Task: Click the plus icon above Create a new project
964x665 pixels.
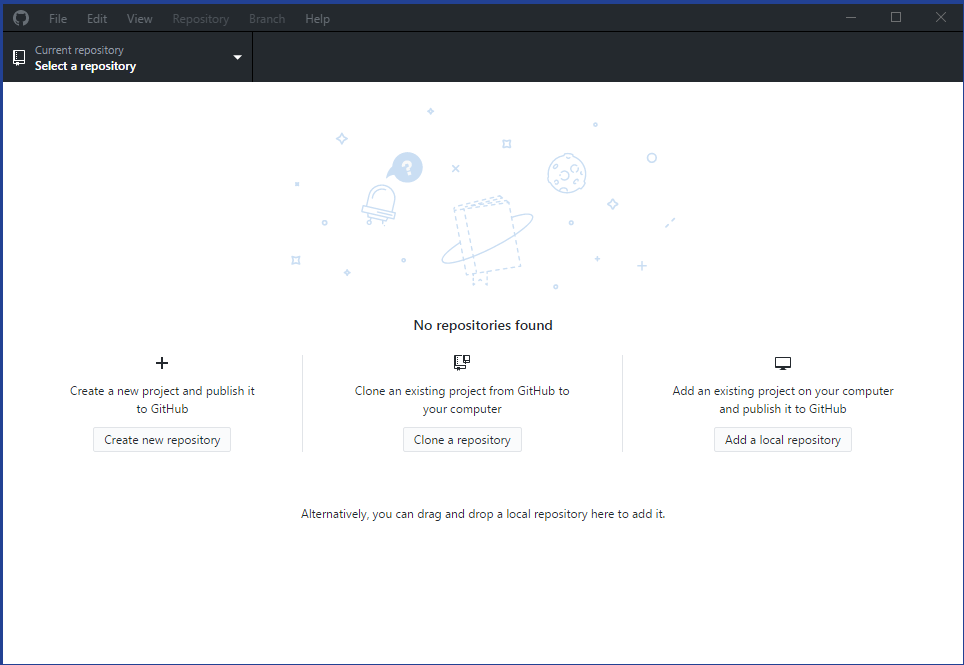Action: 162,363
